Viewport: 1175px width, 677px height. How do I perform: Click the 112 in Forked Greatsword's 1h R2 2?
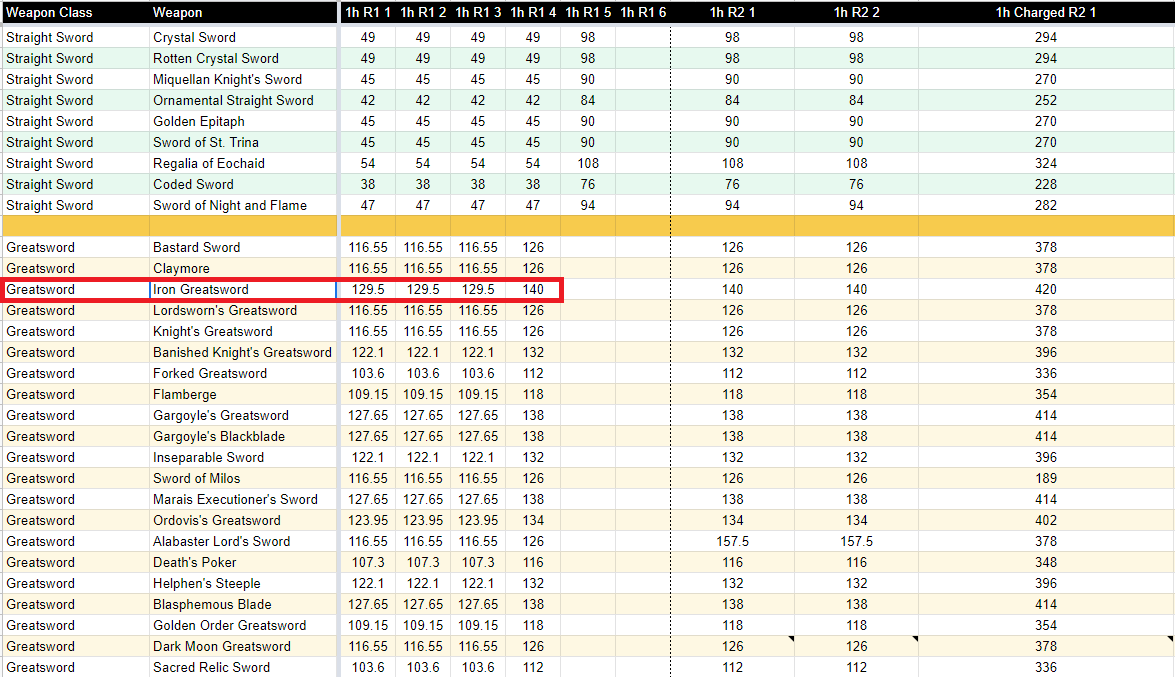tap(857, 373)
